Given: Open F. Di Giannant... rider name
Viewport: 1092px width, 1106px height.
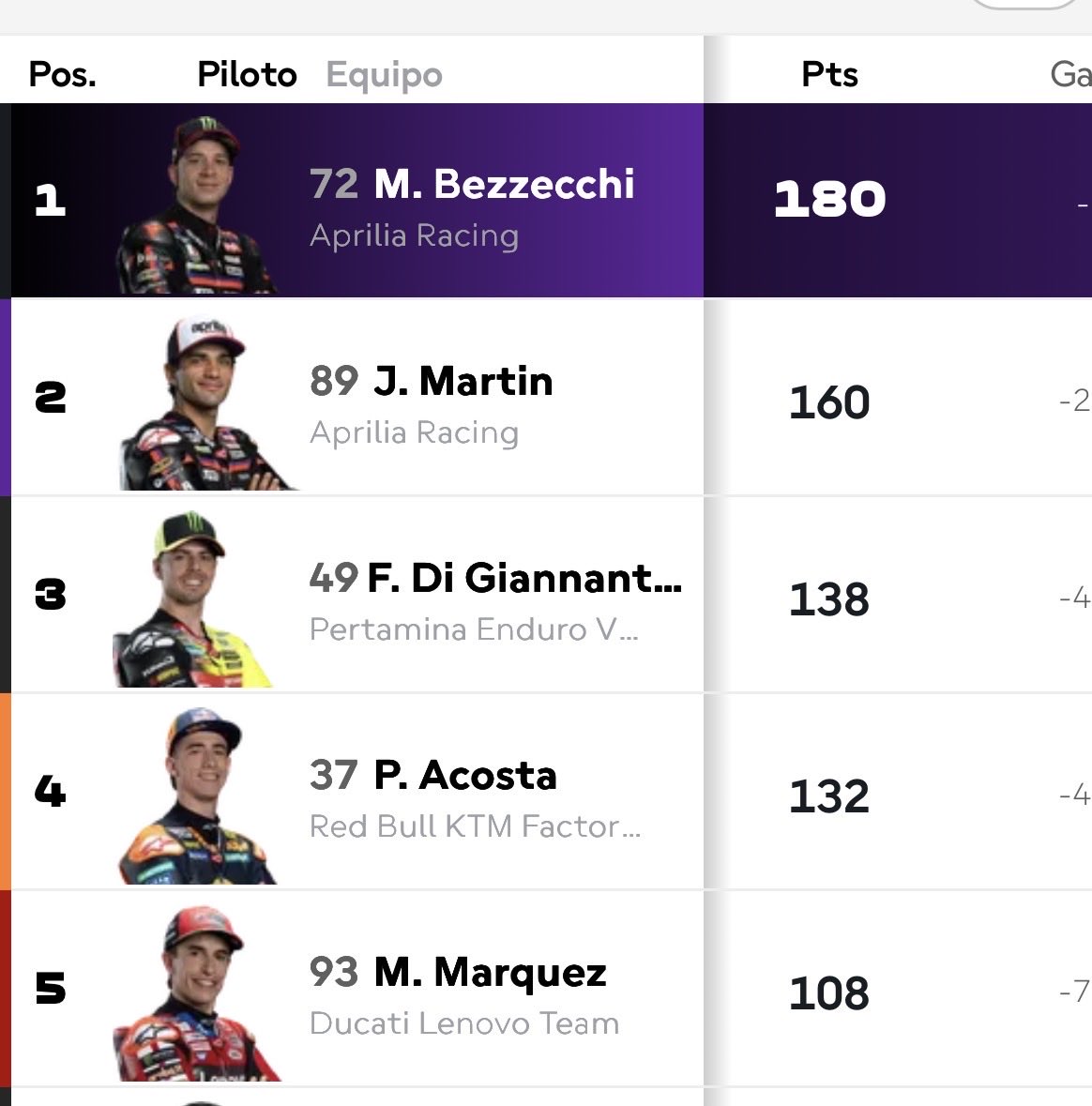Looking at the screenshot, I should tap(524, 579).
